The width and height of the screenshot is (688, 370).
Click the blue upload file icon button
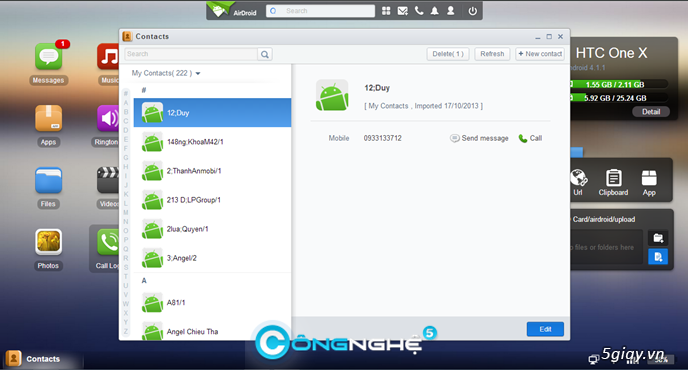click(658, 256)
